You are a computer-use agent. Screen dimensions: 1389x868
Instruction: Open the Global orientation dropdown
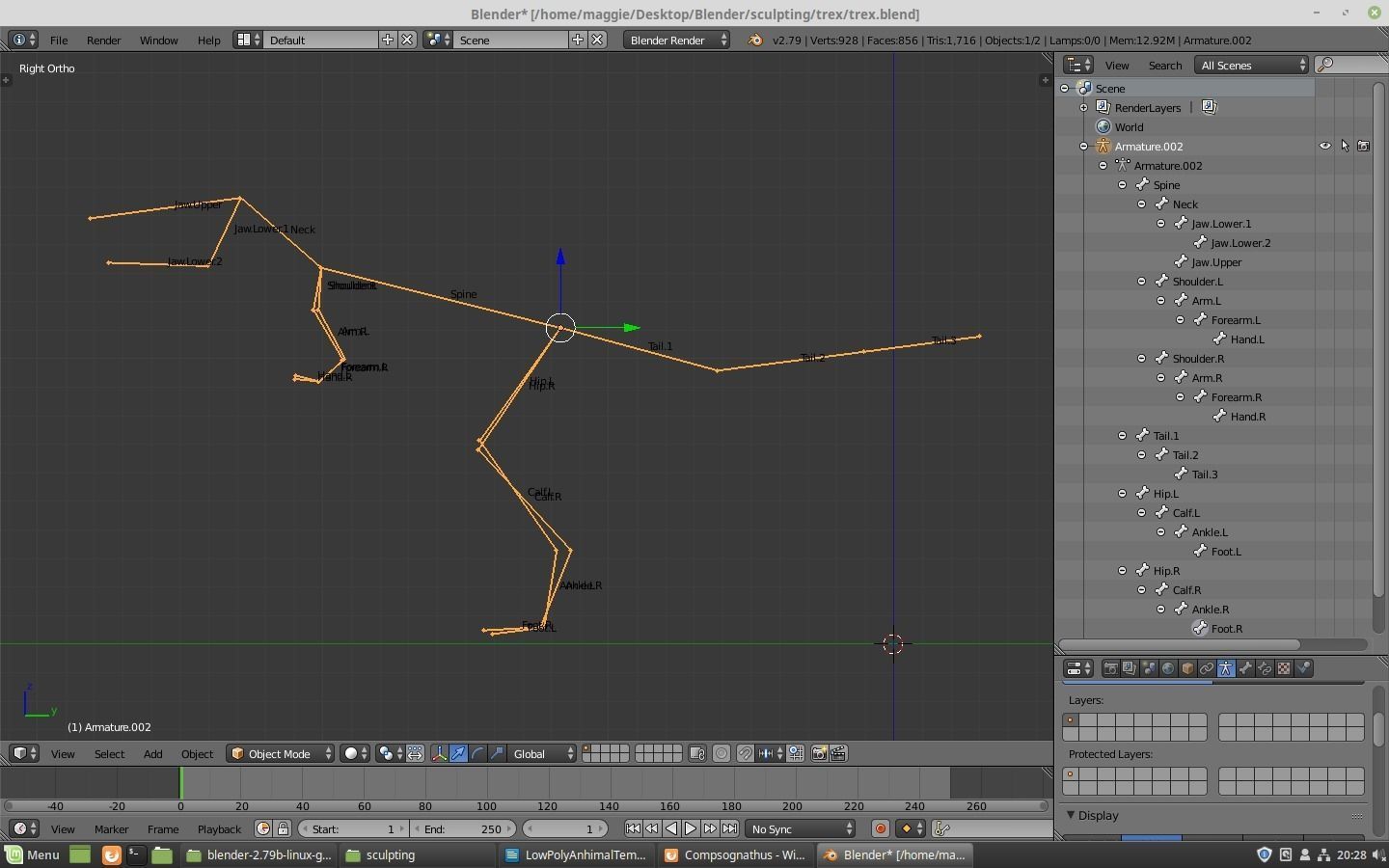542,753
